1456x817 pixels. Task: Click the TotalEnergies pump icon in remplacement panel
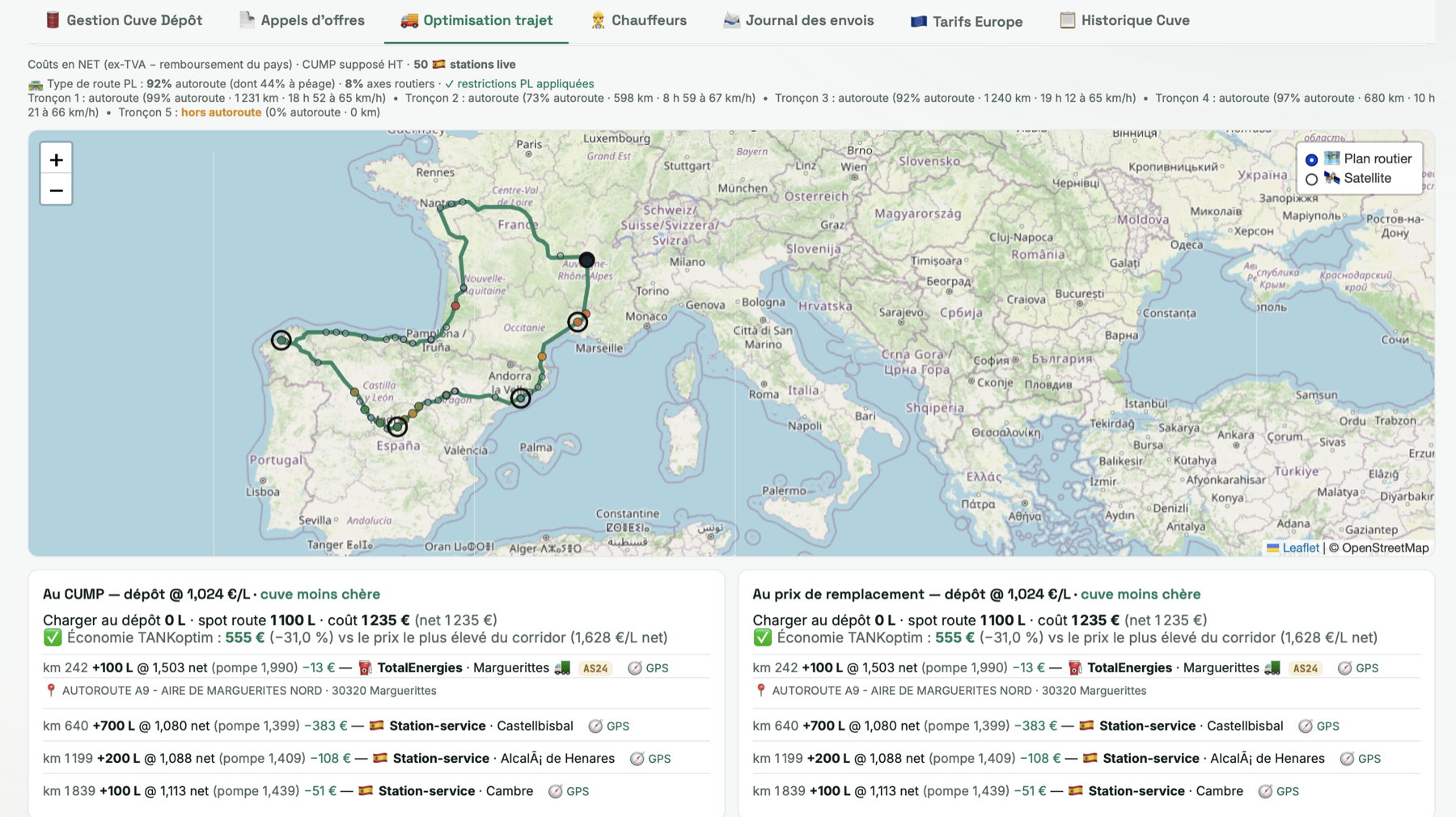(1075, 668)
